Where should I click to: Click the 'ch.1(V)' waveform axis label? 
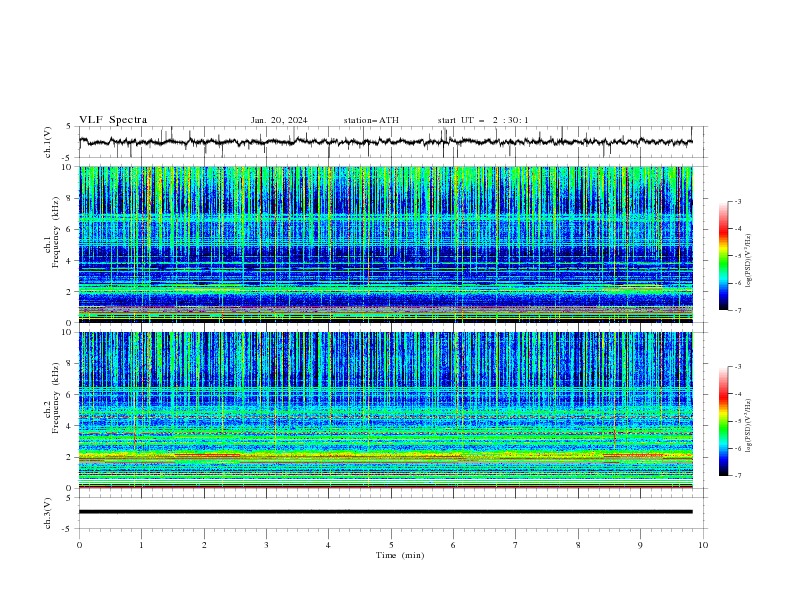[48, 142]
